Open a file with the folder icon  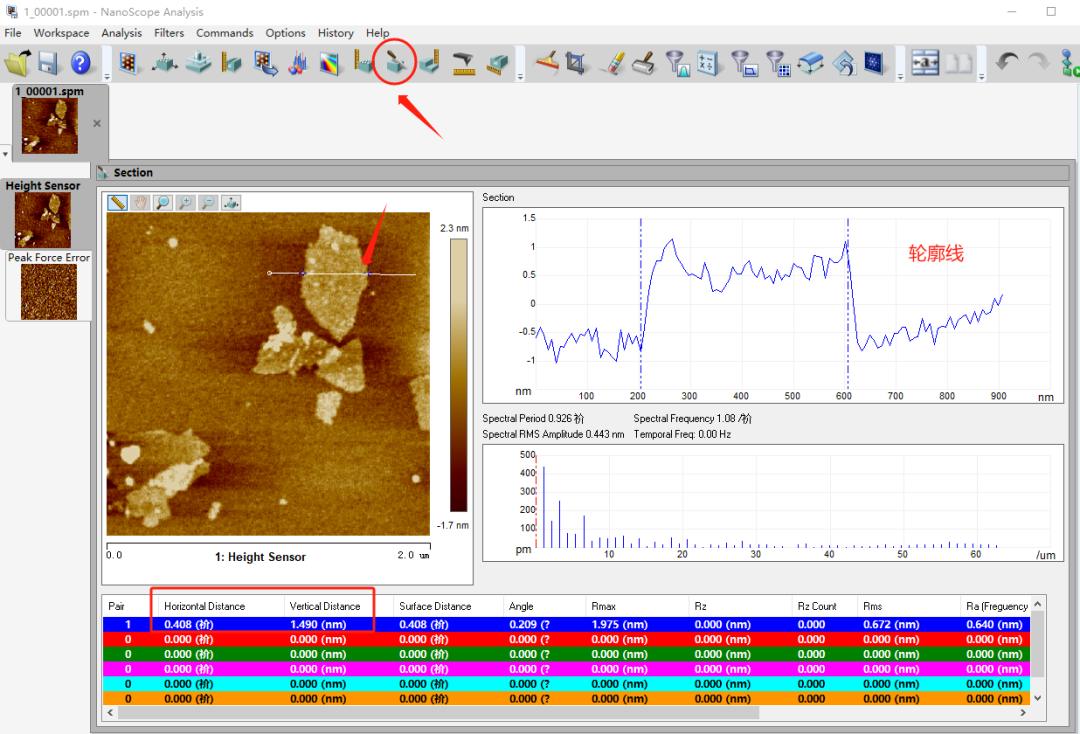pos(18,64)
